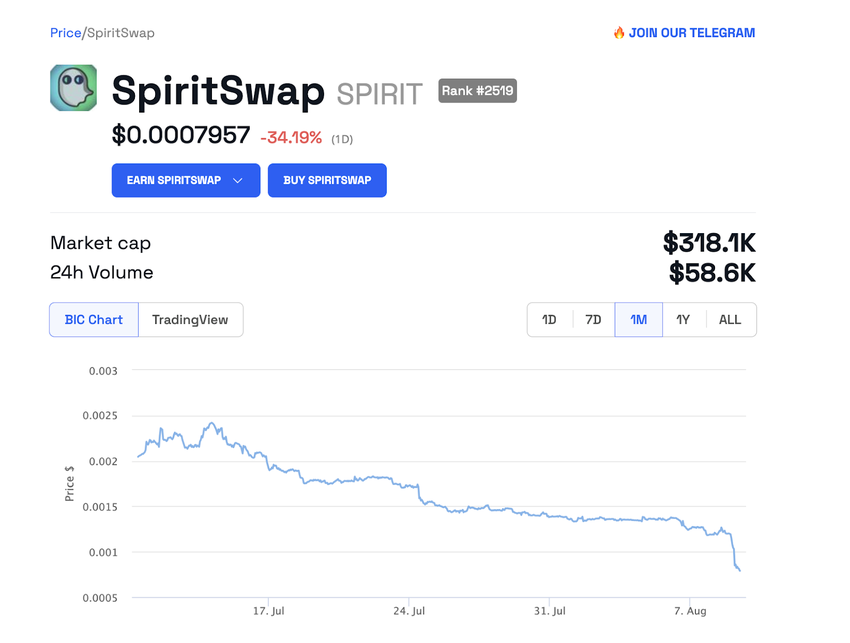Click the price line's sharp drop at the end
850x643 pixels.
(735, 555)
